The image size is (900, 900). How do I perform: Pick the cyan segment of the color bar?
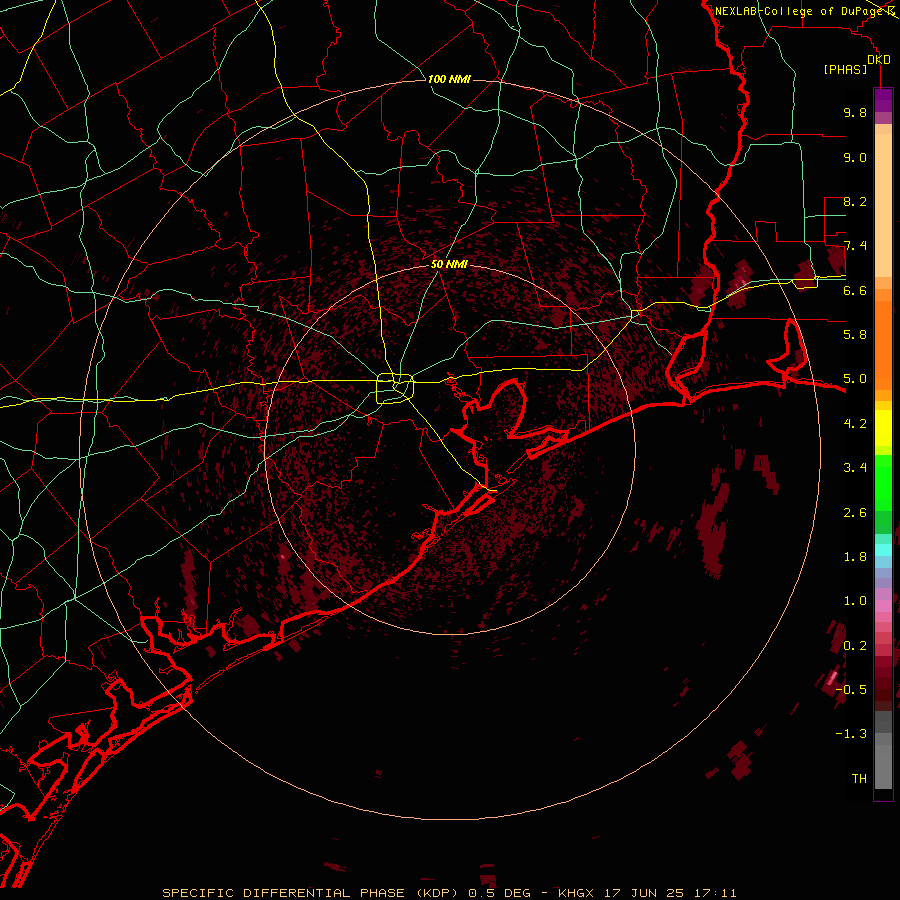pyautogui.click(x=883, y=550)
